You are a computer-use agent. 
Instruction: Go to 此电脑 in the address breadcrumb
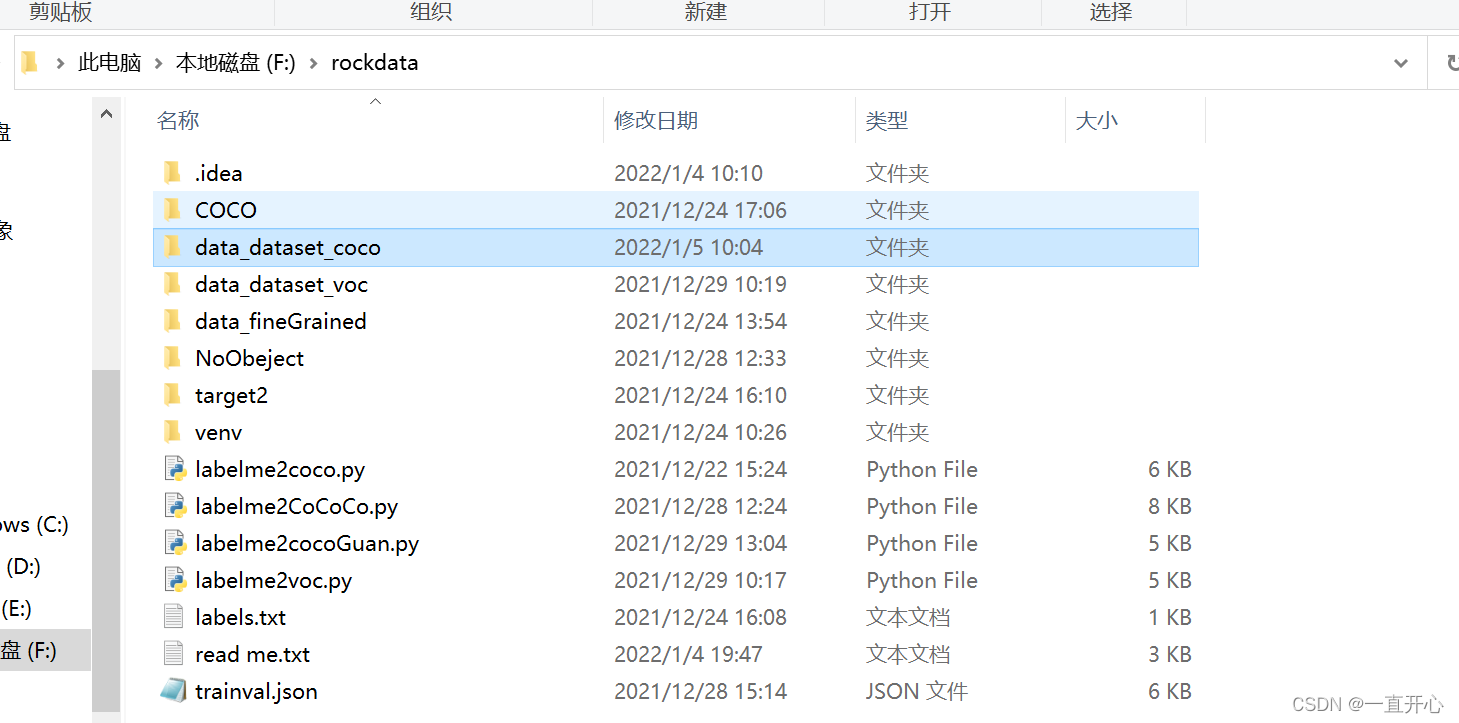click(110, 63)
